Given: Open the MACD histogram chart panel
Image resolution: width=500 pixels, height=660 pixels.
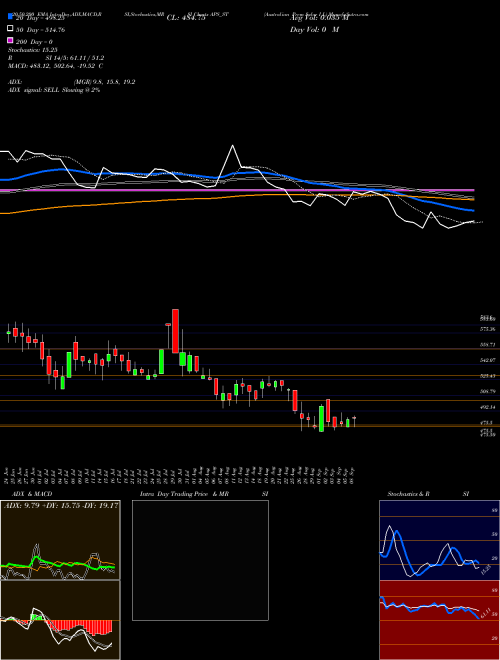Looking at the screenshot, I should tap(60, 620).
